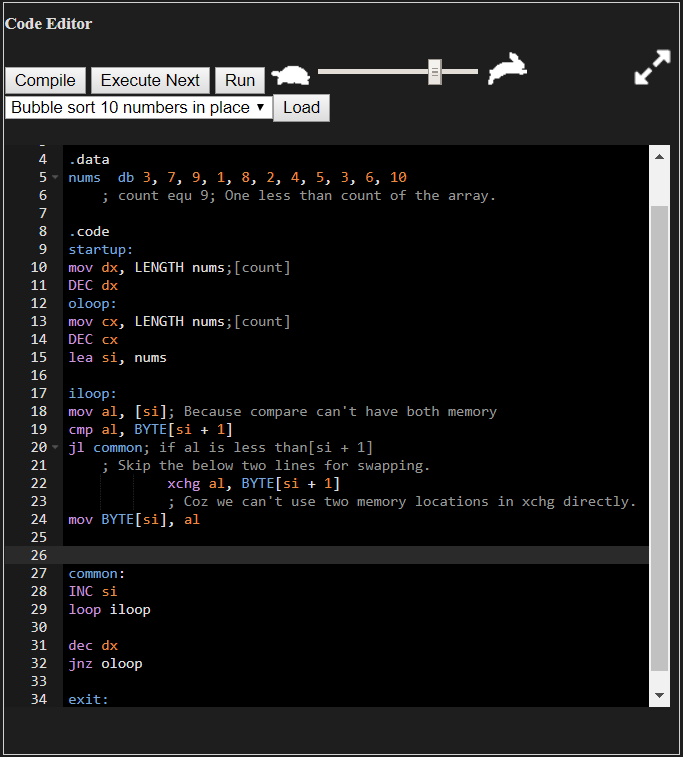Click line number 18 in the gutter
This screenshot has width=683, height=757.
click(x=39, y=411)
